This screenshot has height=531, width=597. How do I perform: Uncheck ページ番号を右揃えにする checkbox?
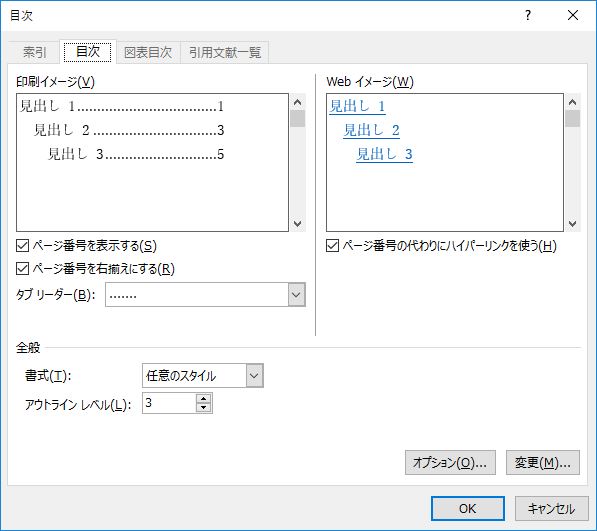coord(22,269)
